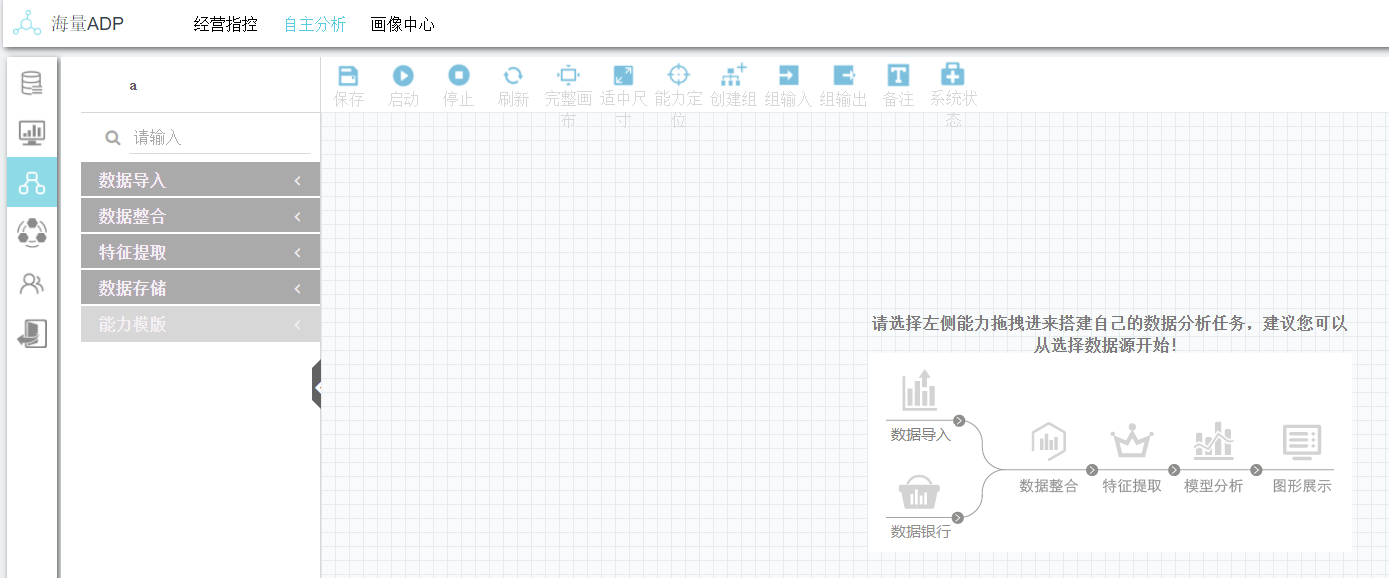1389x578 pixels.
Task: Click the 能力定位 locate target icon
Action: (678, 76)
